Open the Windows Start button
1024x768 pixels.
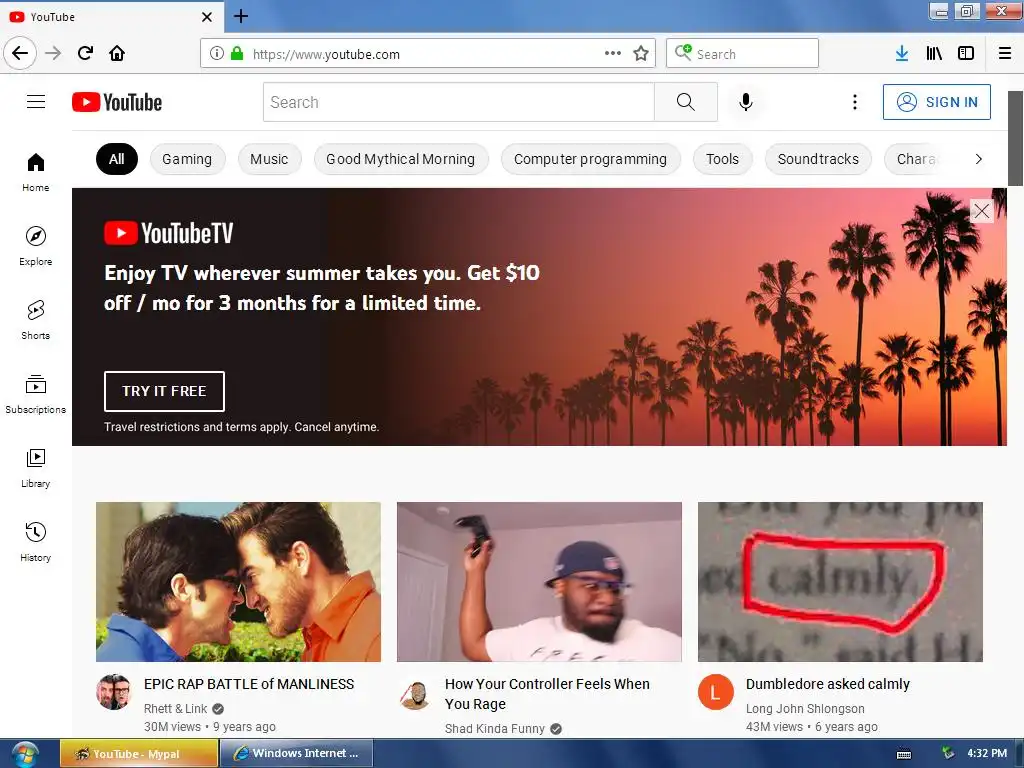pyautogui.click(x=25, y=754)
